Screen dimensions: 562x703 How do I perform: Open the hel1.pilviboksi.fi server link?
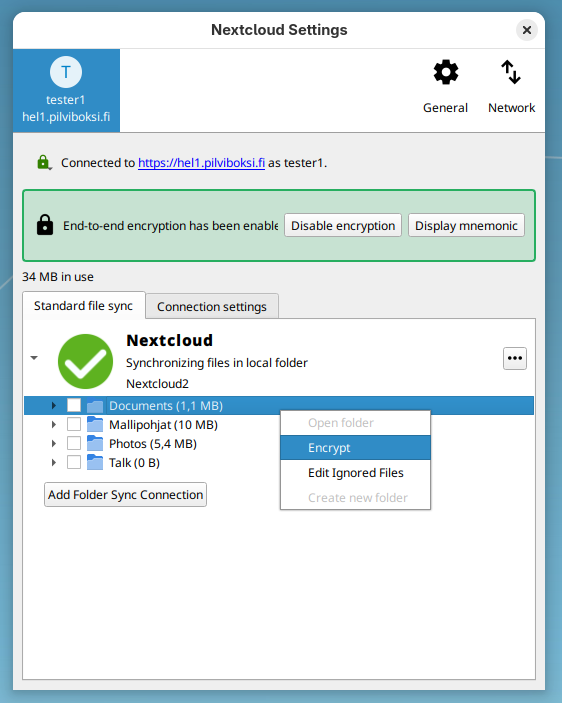point(201,163)
